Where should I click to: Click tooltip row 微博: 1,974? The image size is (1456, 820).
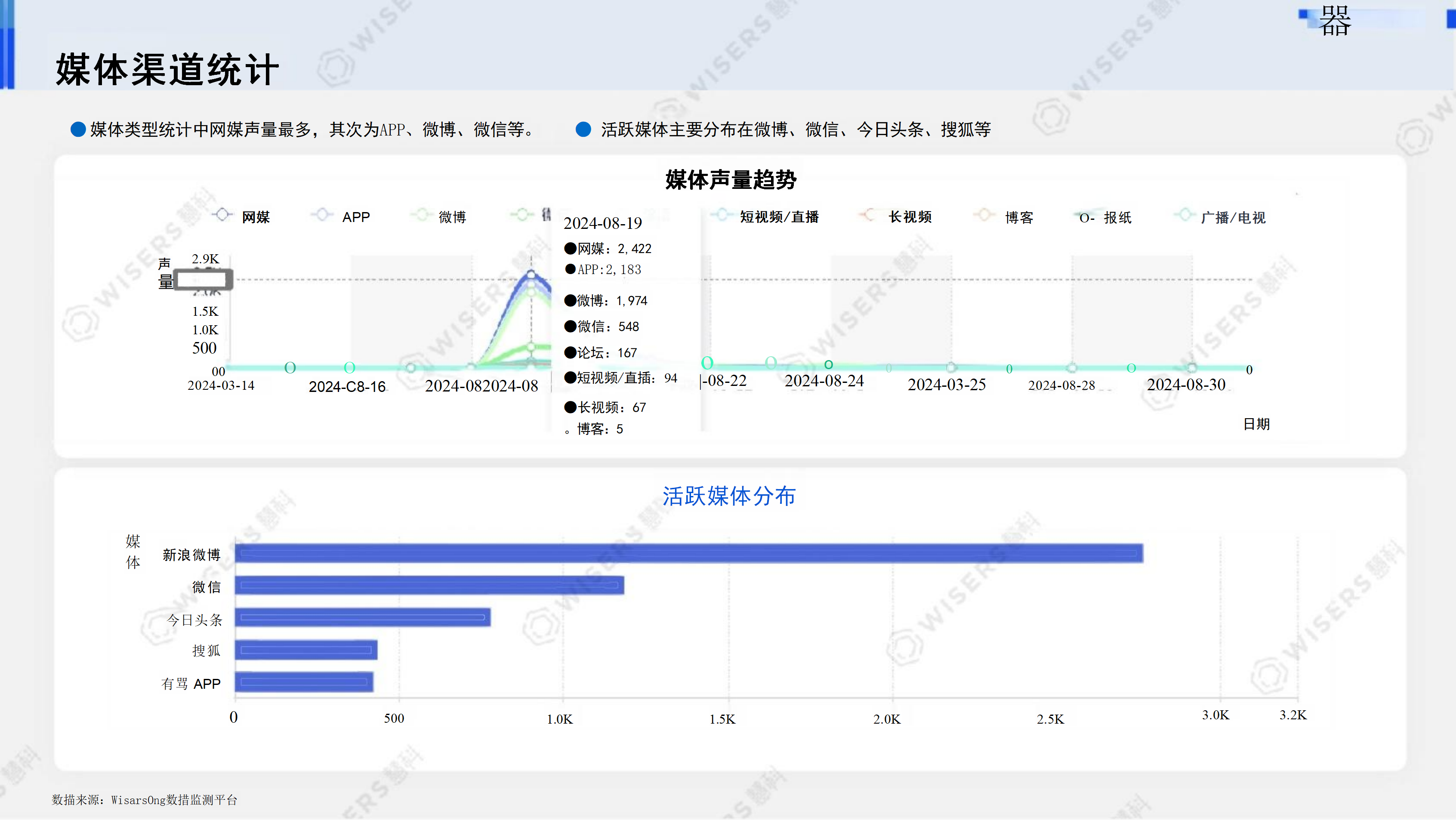(x=606, y=301)
